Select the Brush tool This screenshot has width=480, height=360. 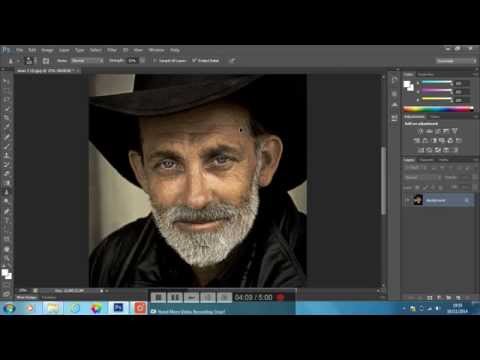[x=6, y=146]
